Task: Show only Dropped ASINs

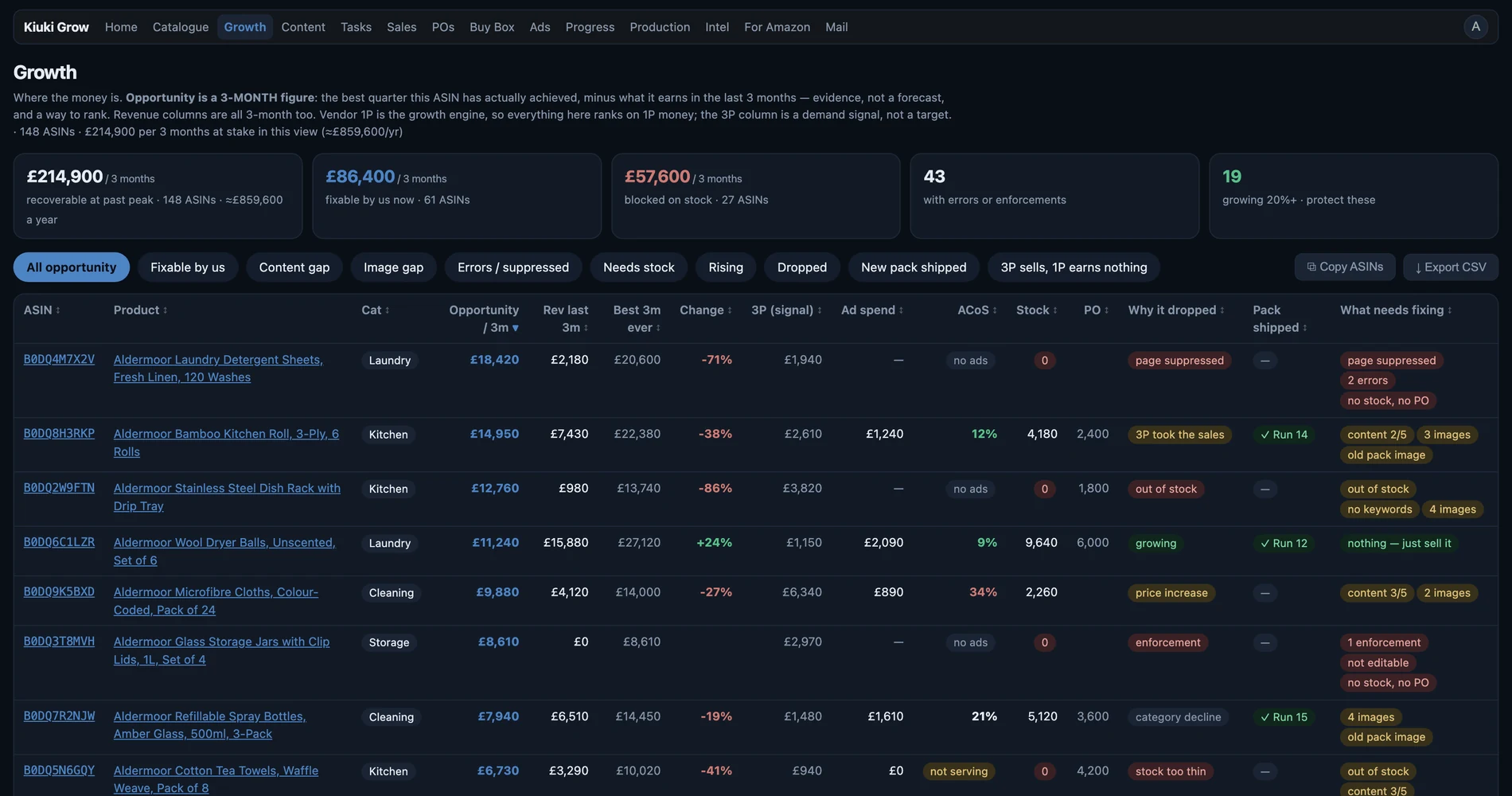Action: coord(802,267)
